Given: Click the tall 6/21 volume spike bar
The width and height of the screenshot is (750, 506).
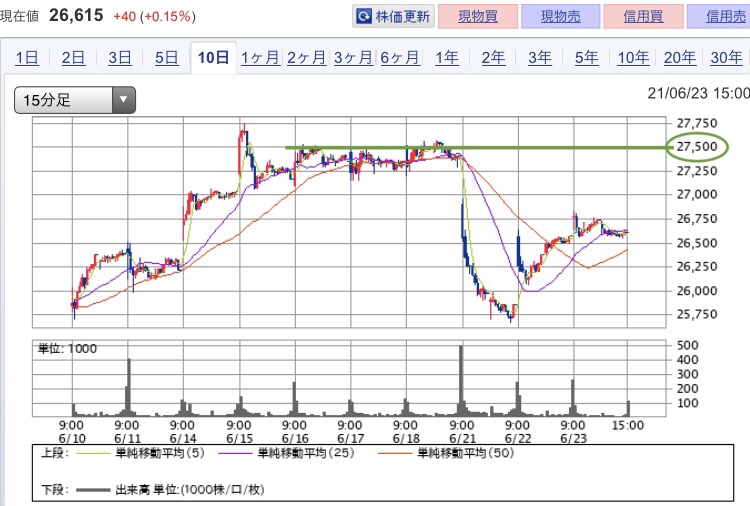Looking at the screenshot, I should pyautogui.click(x=461, y=381).
